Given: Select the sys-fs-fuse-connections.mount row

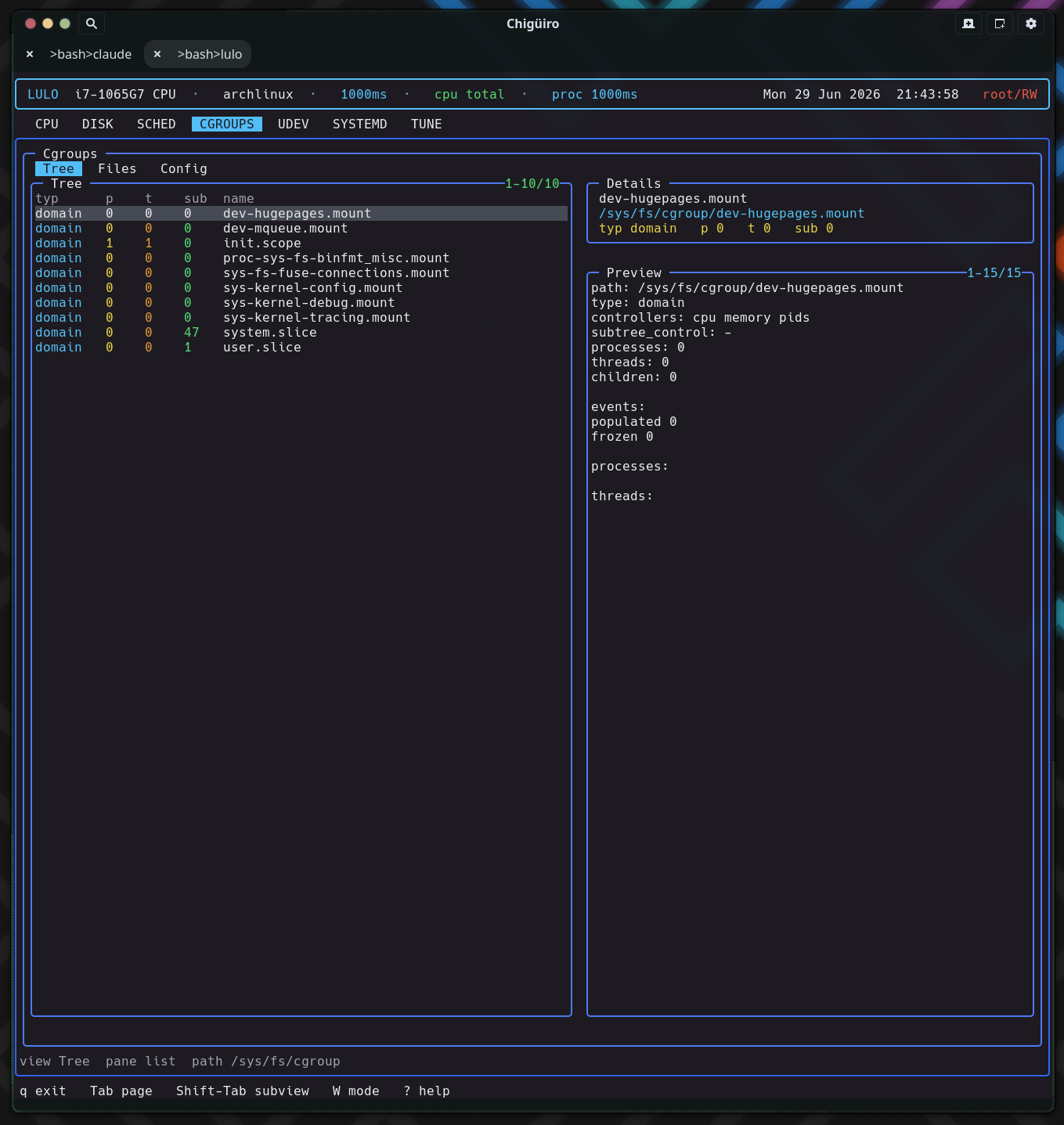Looking at the screenshot, I should coord(301,272).
